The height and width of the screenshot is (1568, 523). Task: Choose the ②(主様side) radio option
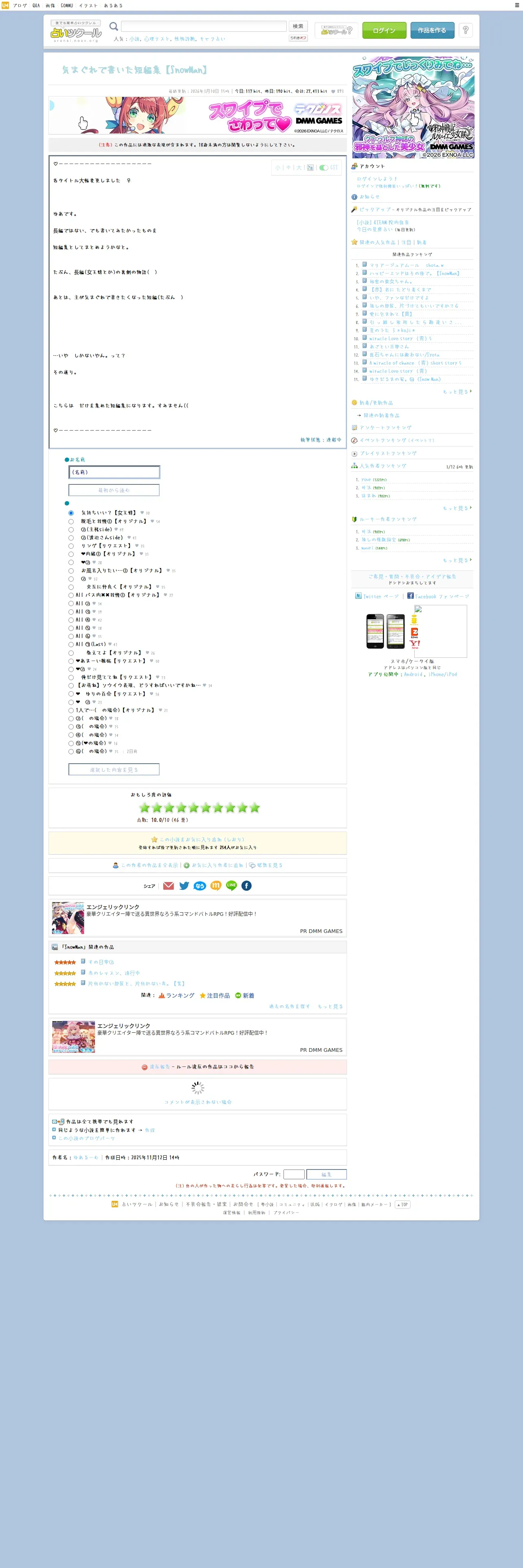click(x=71, y=530)
